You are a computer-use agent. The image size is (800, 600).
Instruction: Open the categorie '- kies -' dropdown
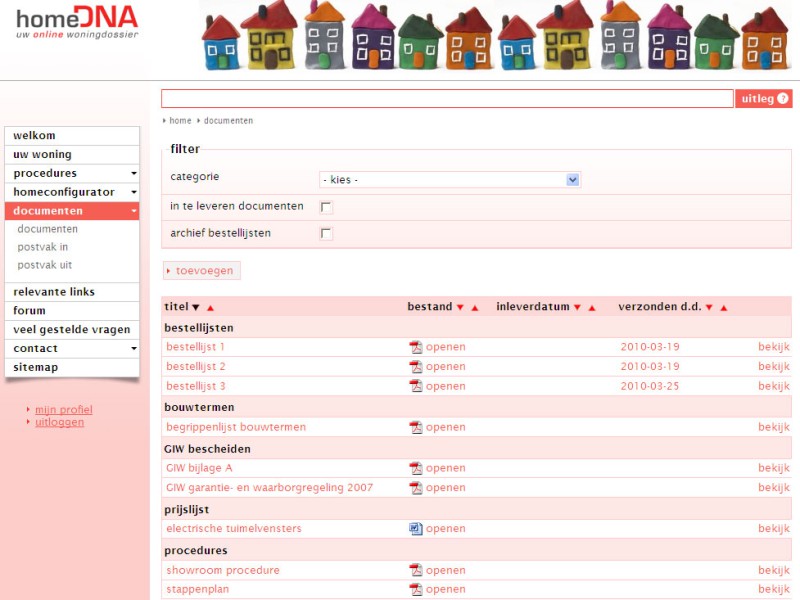pyautogui.click(x=450, y=180)
